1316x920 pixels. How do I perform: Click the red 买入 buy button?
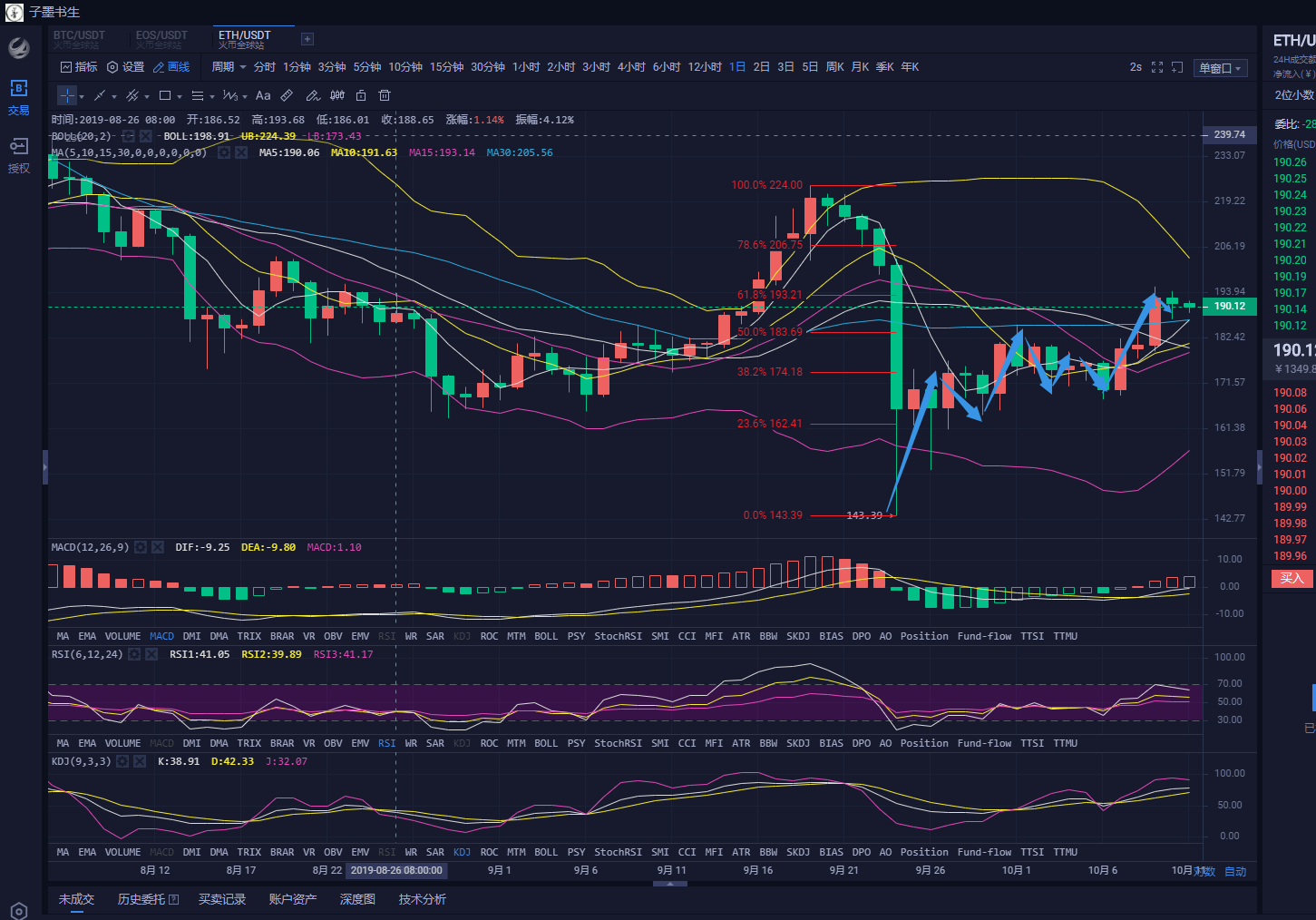(1292, 578)
